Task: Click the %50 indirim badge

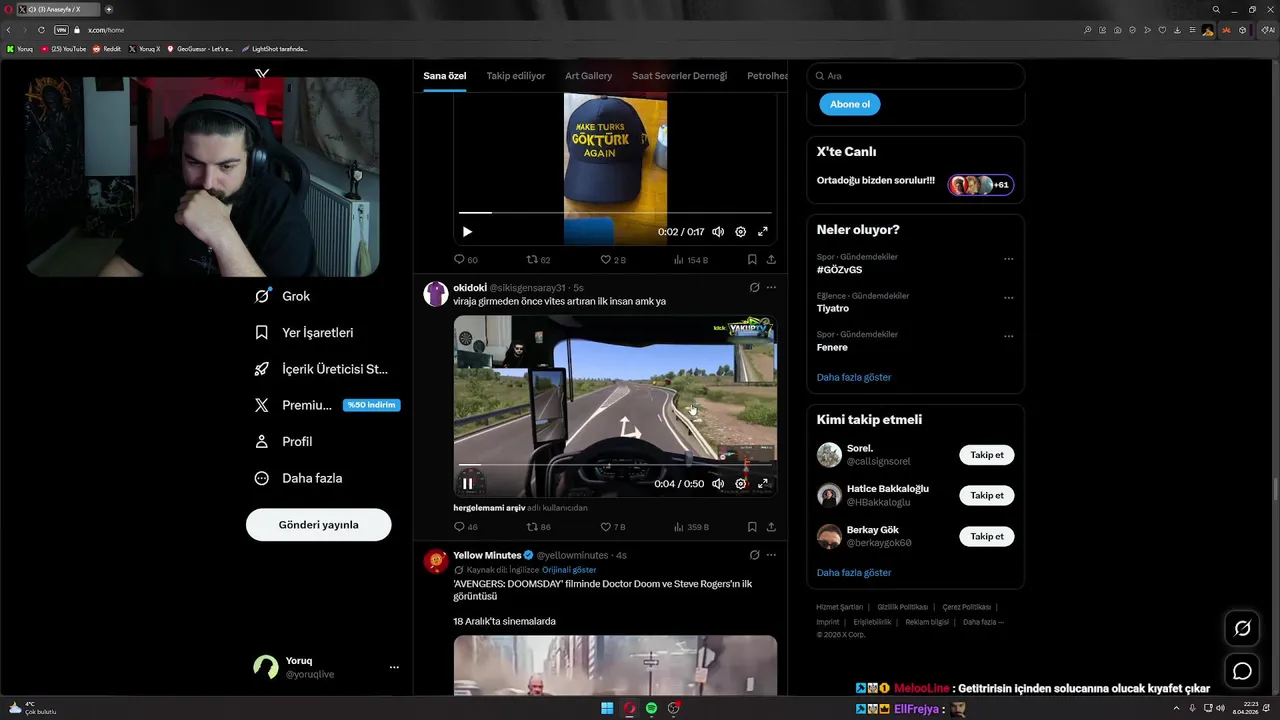Action: (371, 405)
